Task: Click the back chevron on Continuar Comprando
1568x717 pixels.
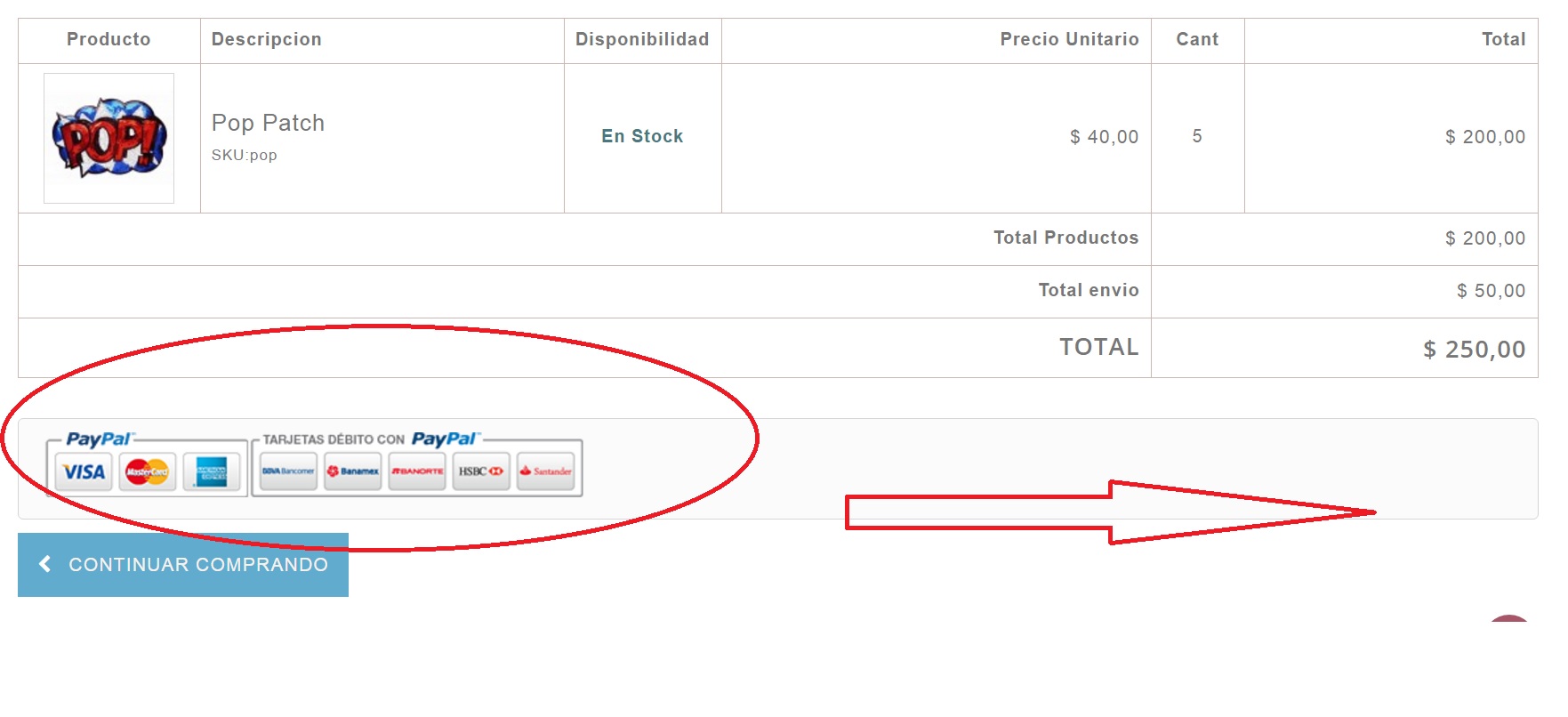Action: click(45, 564)
